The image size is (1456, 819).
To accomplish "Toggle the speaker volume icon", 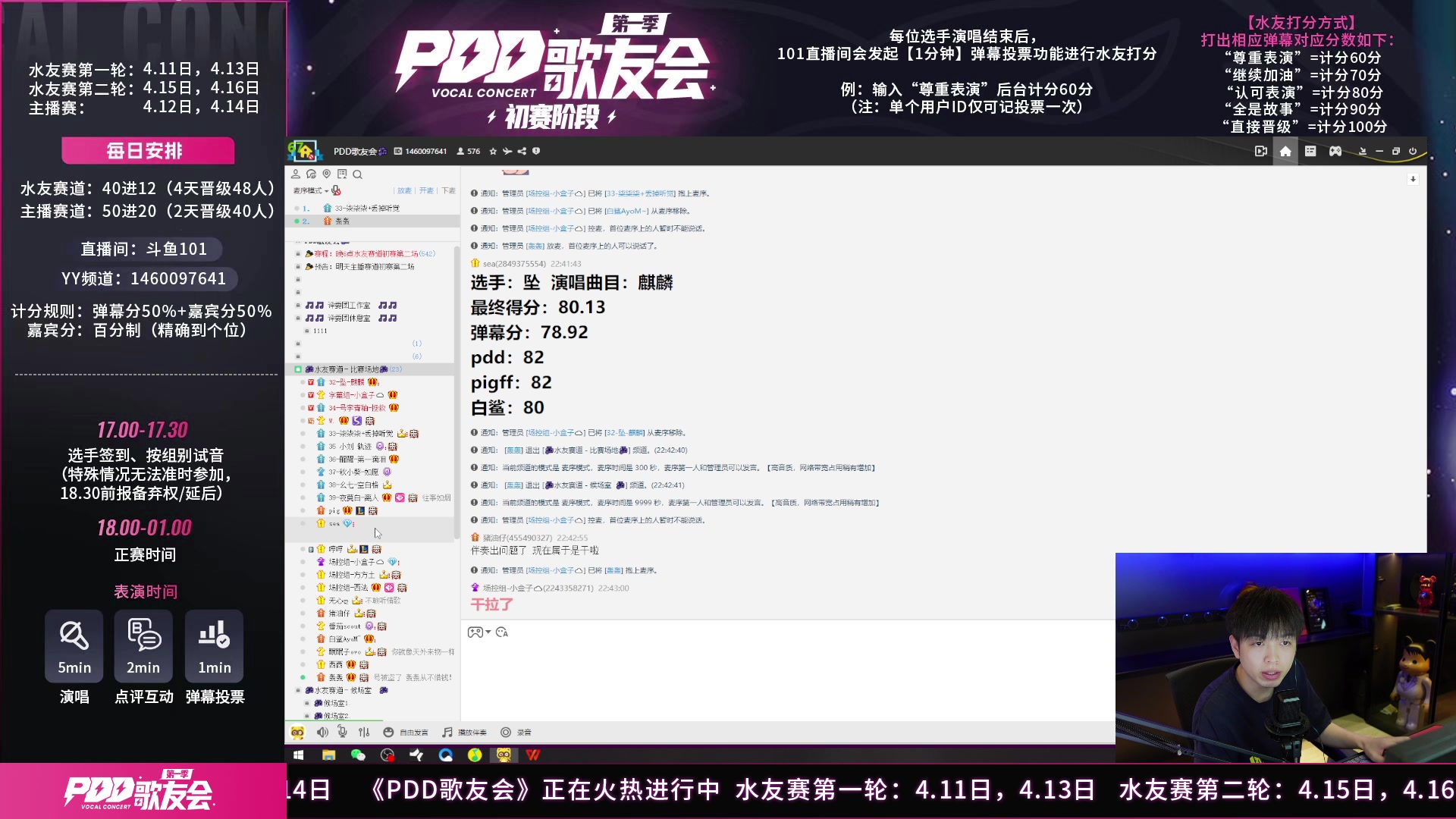I will [x=322, y=733].
